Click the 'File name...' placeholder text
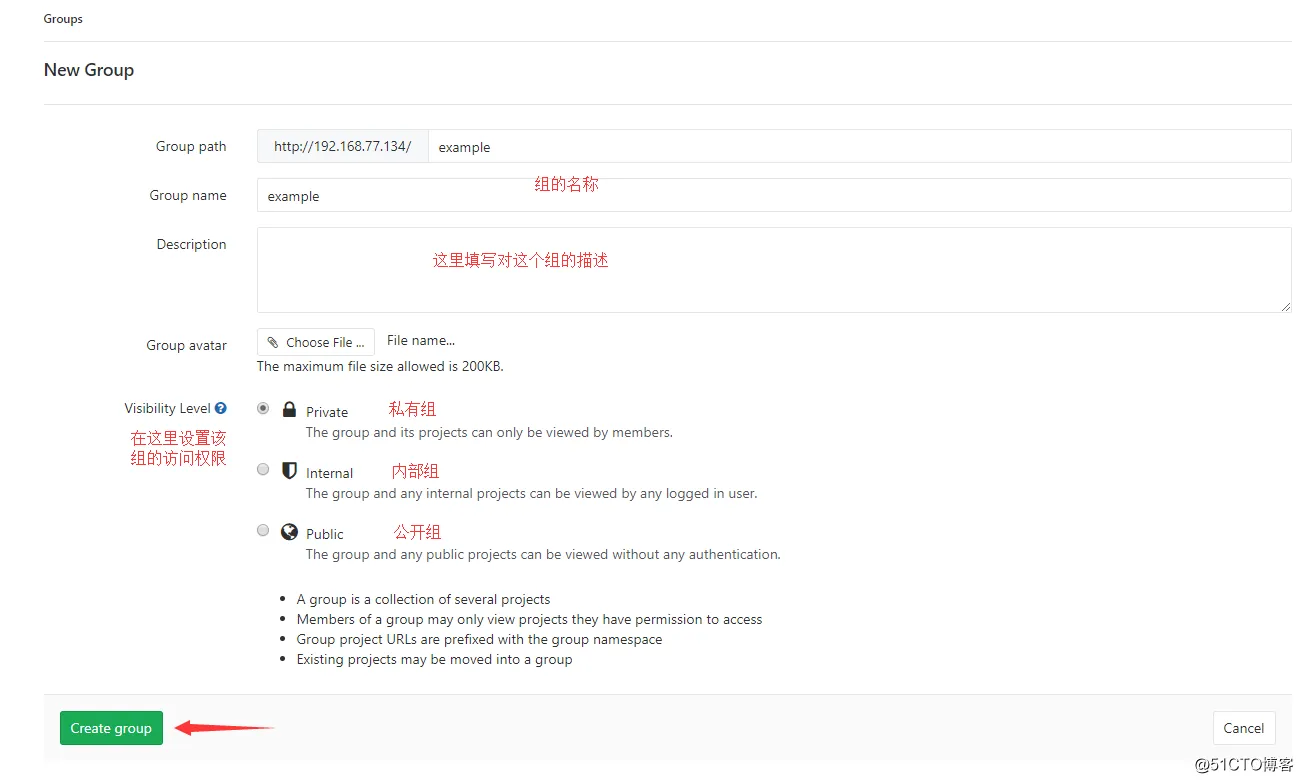Screen dimensions: 1303x783 421,341
